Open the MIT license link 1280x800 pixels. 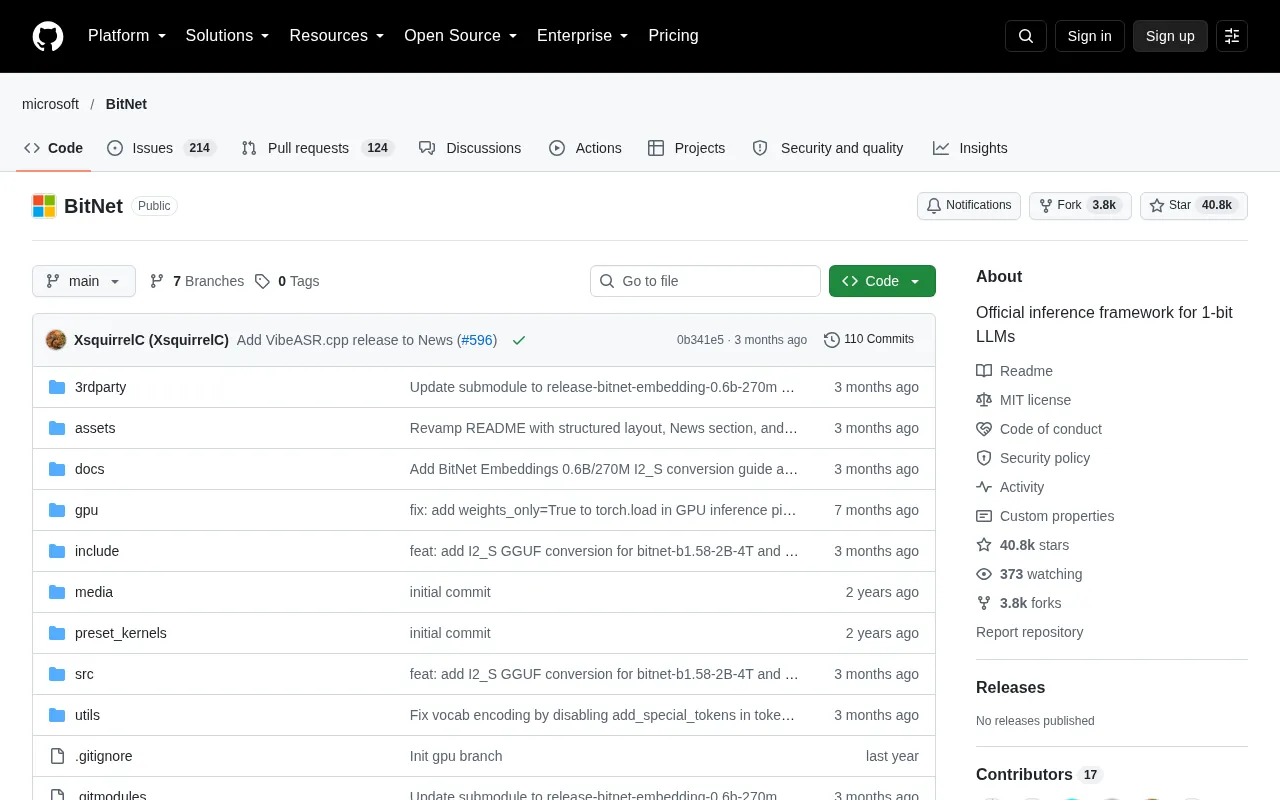tap(1035, 400)
